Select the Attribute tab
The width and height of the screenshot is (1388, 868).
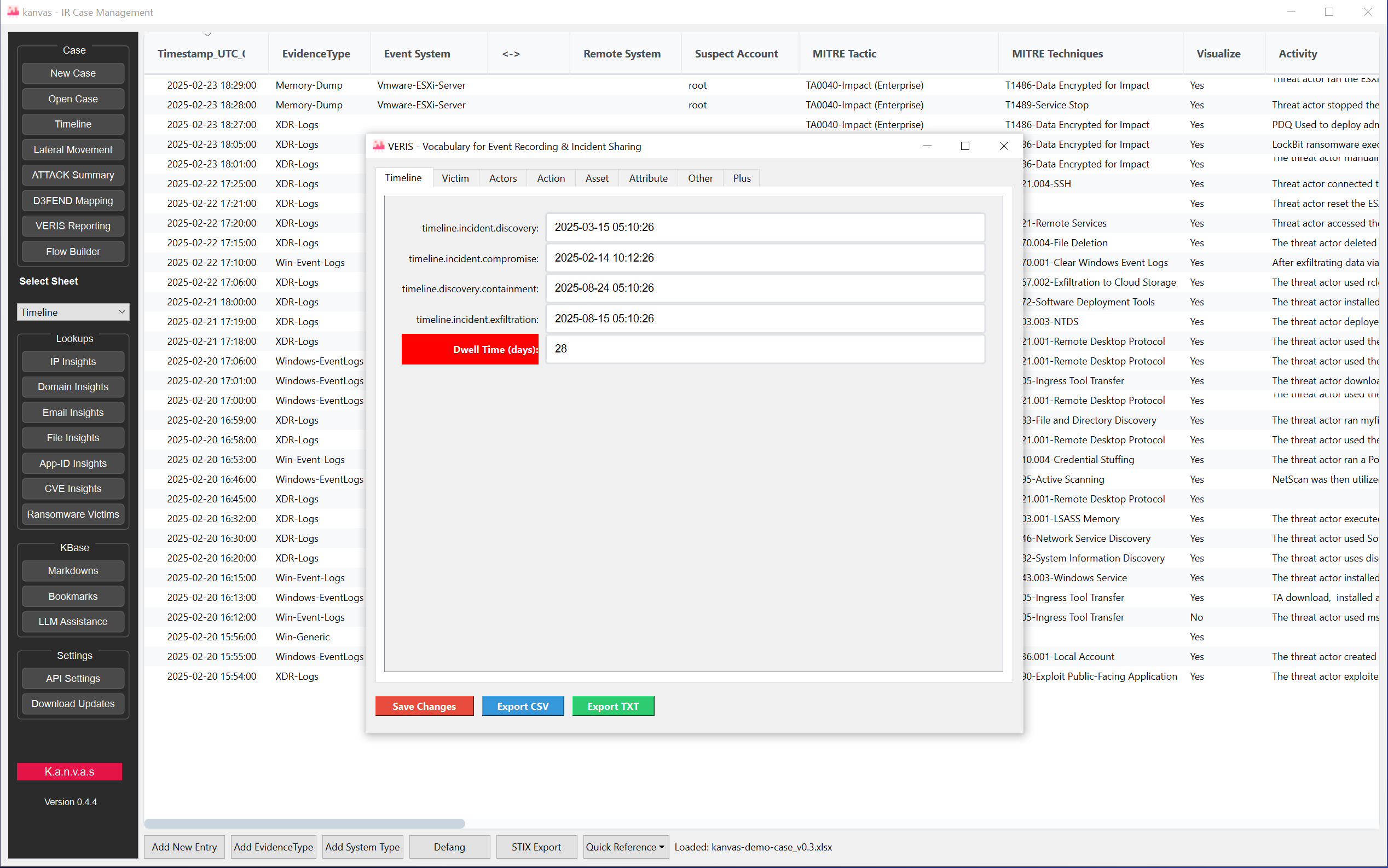(647, 178)
